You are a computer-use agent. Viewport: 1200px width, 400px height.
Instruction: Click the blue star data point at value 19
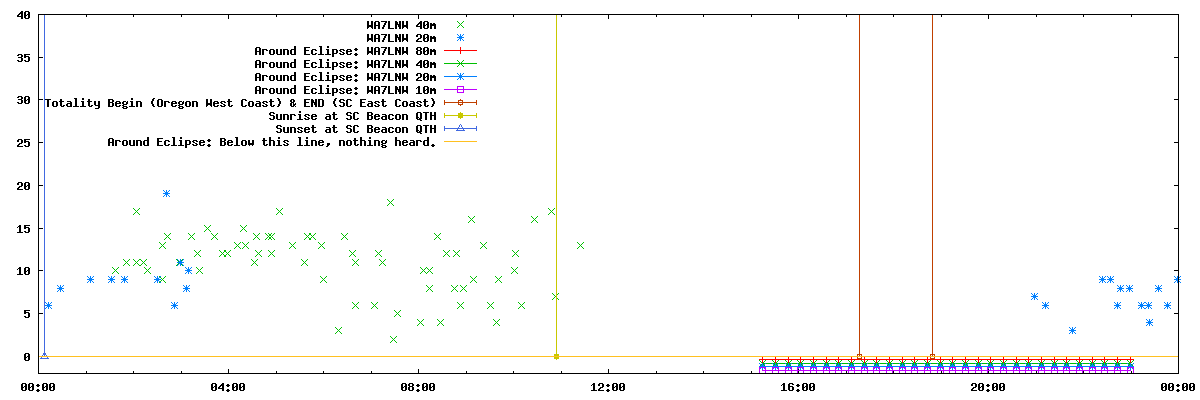(166, 193)
